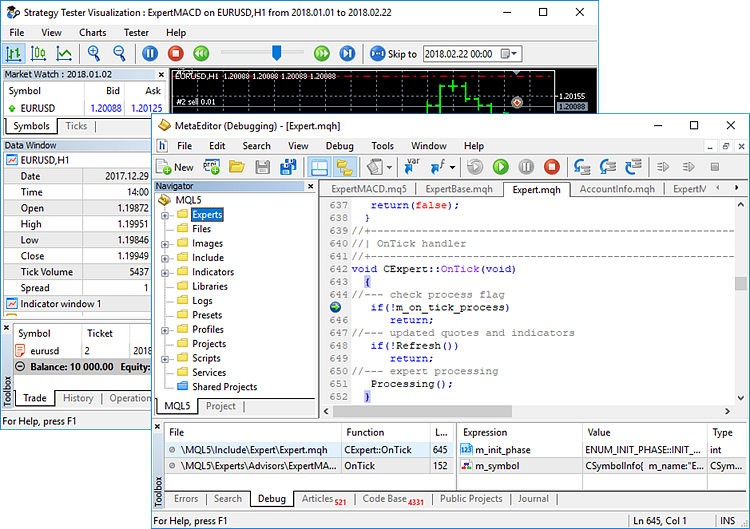The height and width of the screenshot is (529, 750).
Task: Pause debugging in MetaEditor toolbar
Action: pos(526,167)
